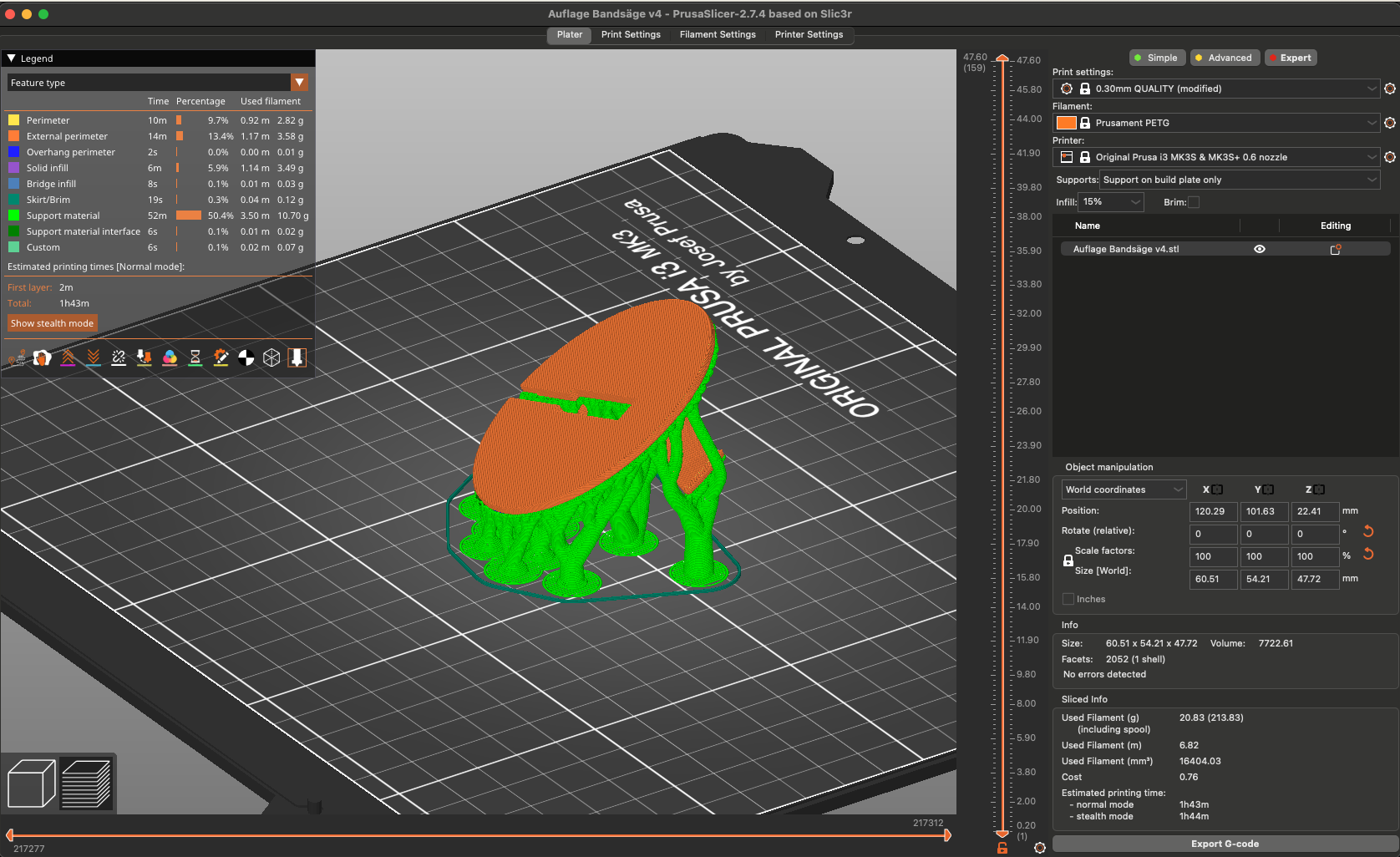Screen dimensions: 1400x857
Task: Open printer preset settings gear icon
Action: [x=1390, y=157]
